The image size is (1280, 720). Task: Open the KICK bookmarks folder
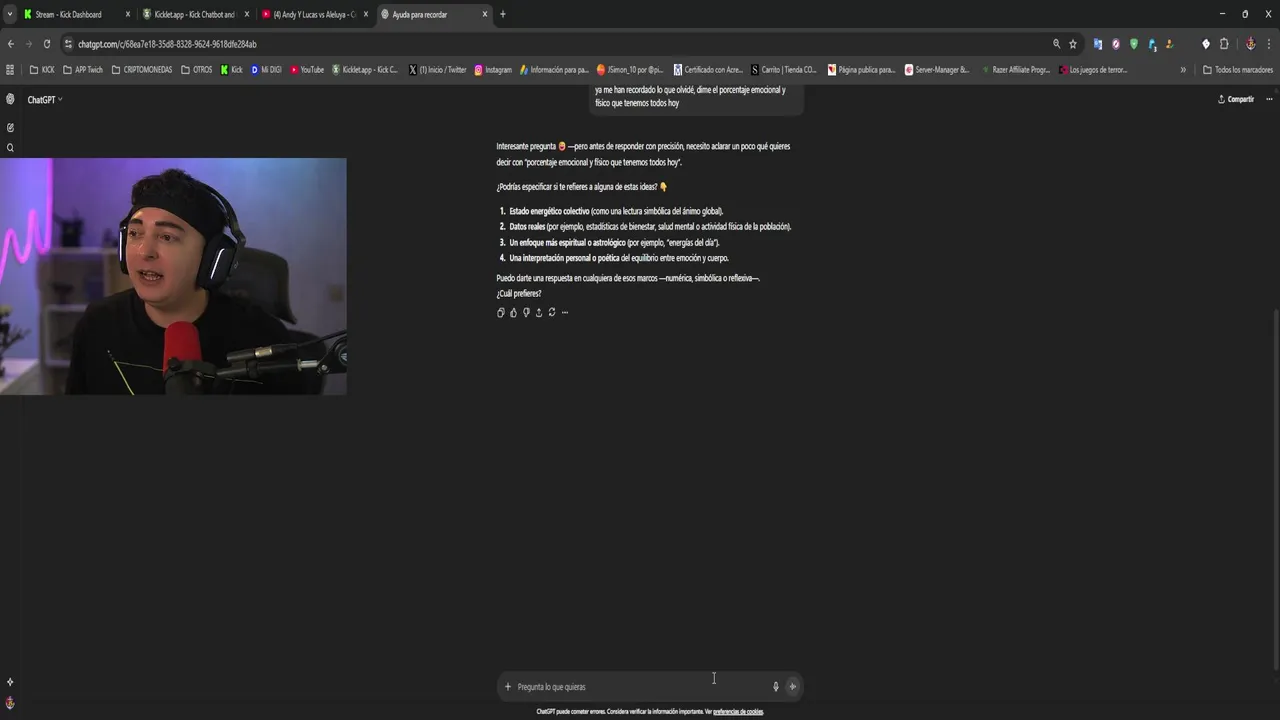(42, 70)
